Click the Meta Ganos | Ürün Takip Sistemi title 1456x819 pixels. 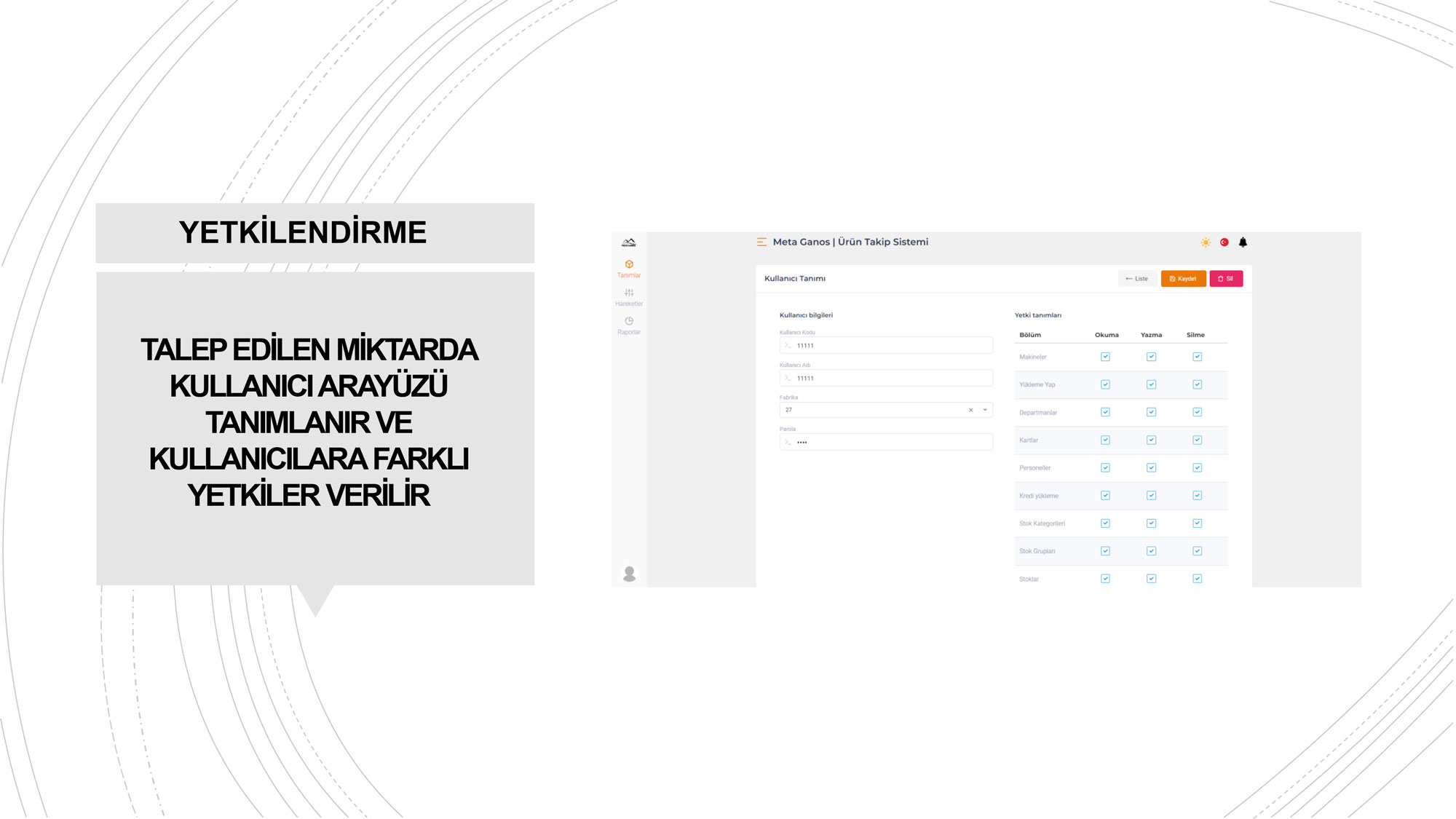point(850,242)
